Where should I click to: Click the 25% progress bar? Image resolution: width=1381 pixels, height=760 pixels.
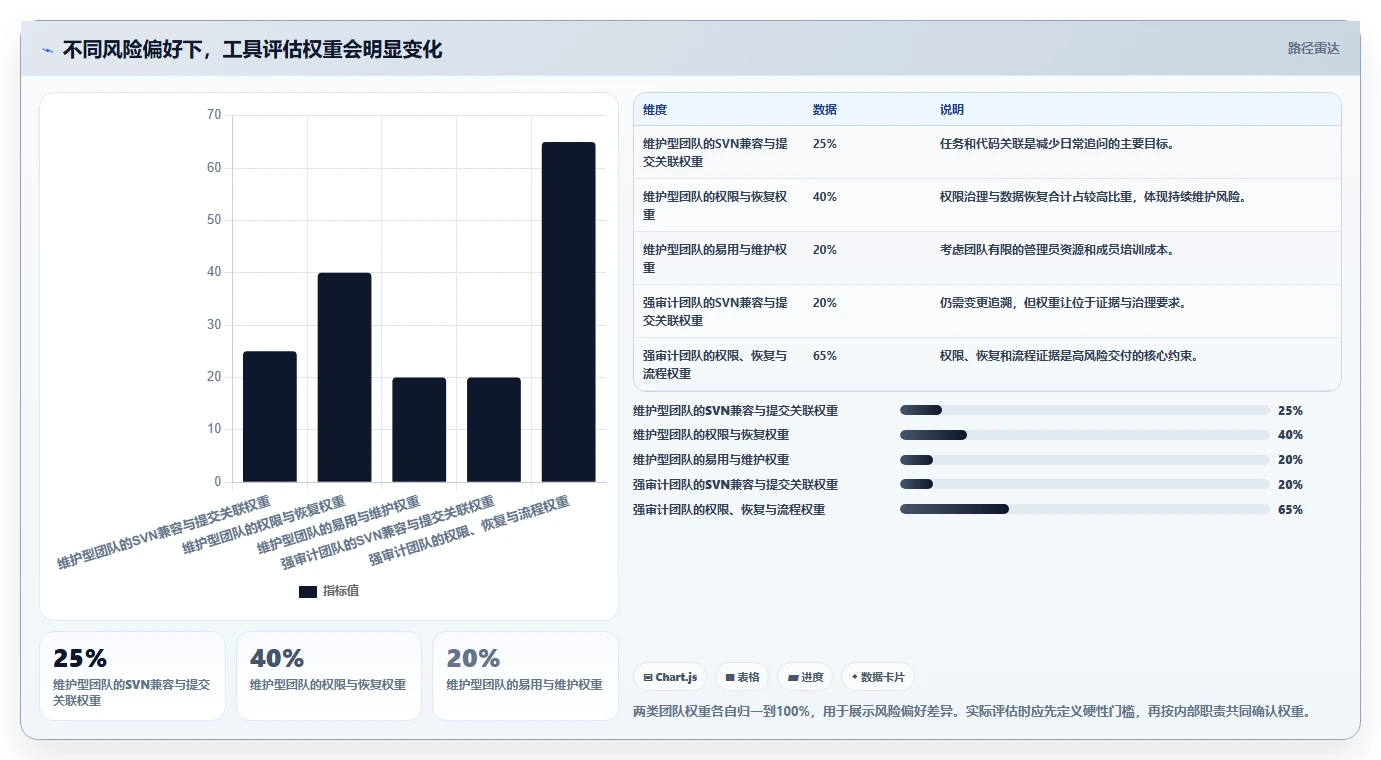(x=1085, y=410)
